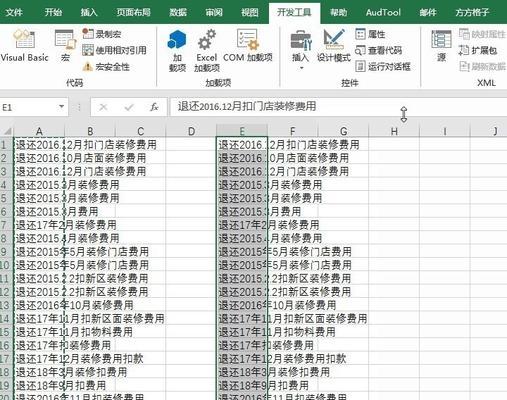Start 录制宏 macro recording

tap(102, 34)
